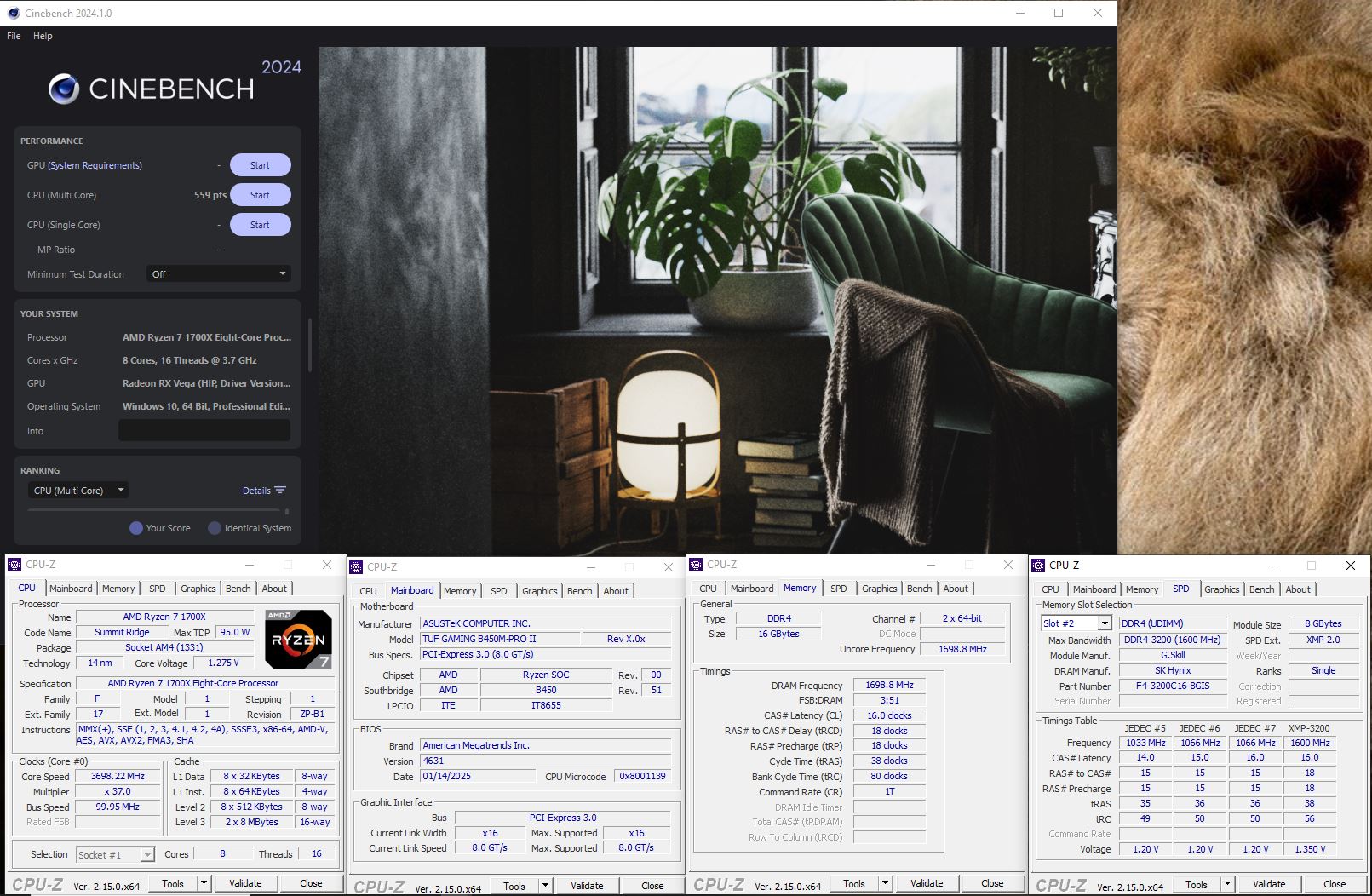Click System Requirements link
The height and width of the screenshot is (896, 1372).
(95, 165)
